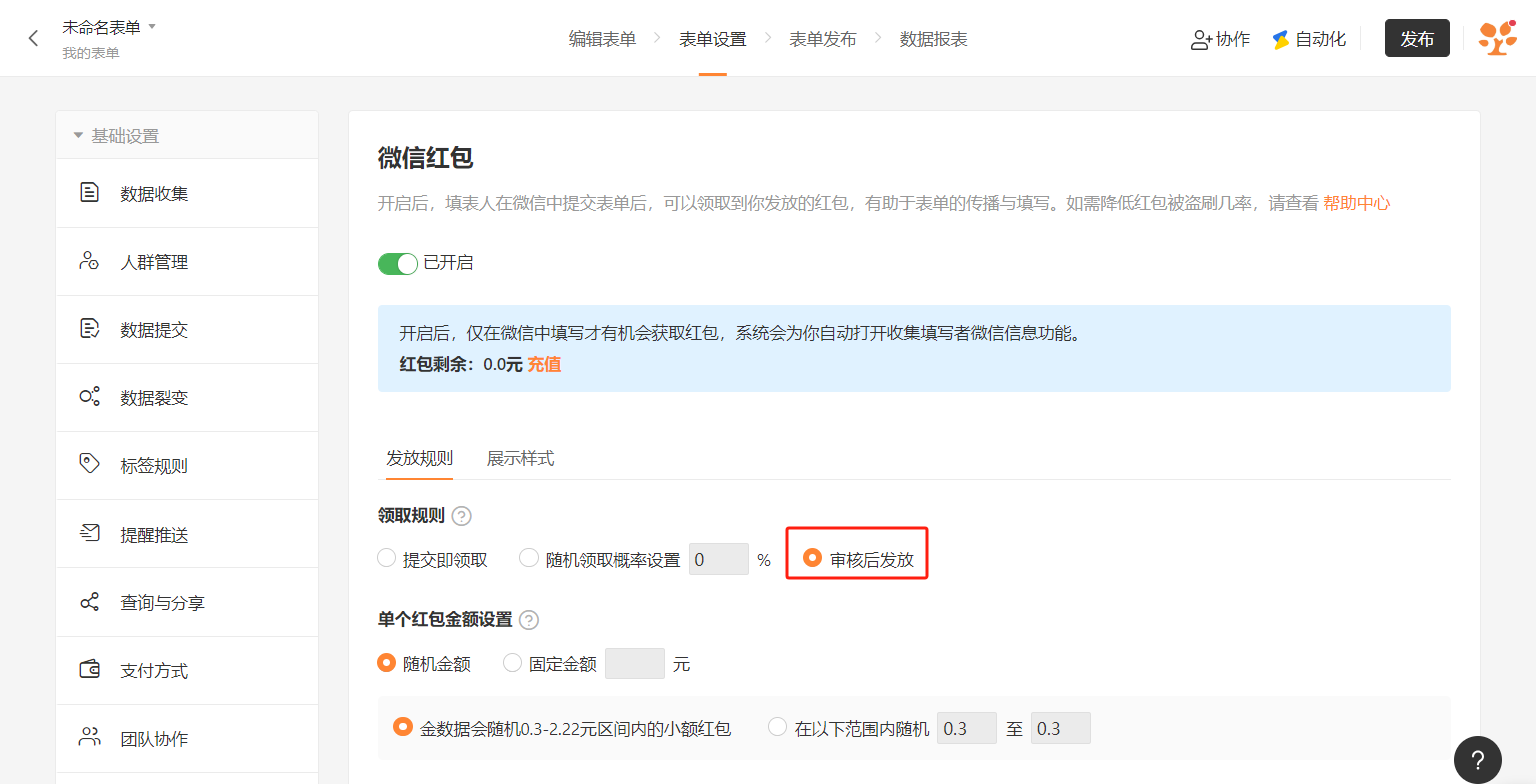The width and height of the screenshot is (1536, 784).
Task: Collapse the 基础设置 section
Action: [x=78, y=135]
